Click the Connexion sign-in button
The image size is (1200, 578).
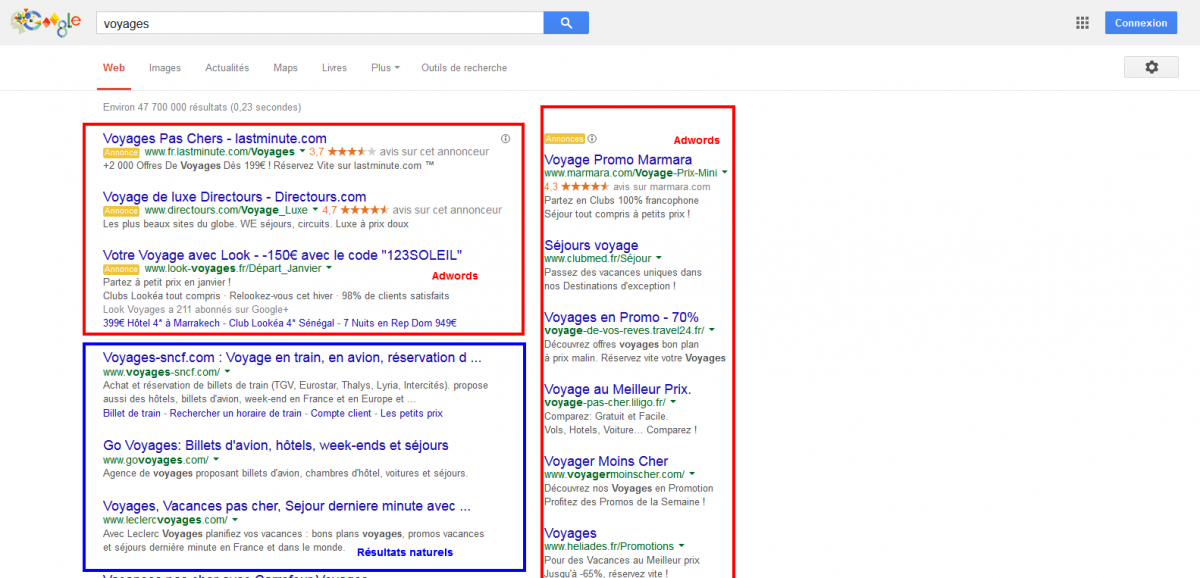coord(1141,23)
